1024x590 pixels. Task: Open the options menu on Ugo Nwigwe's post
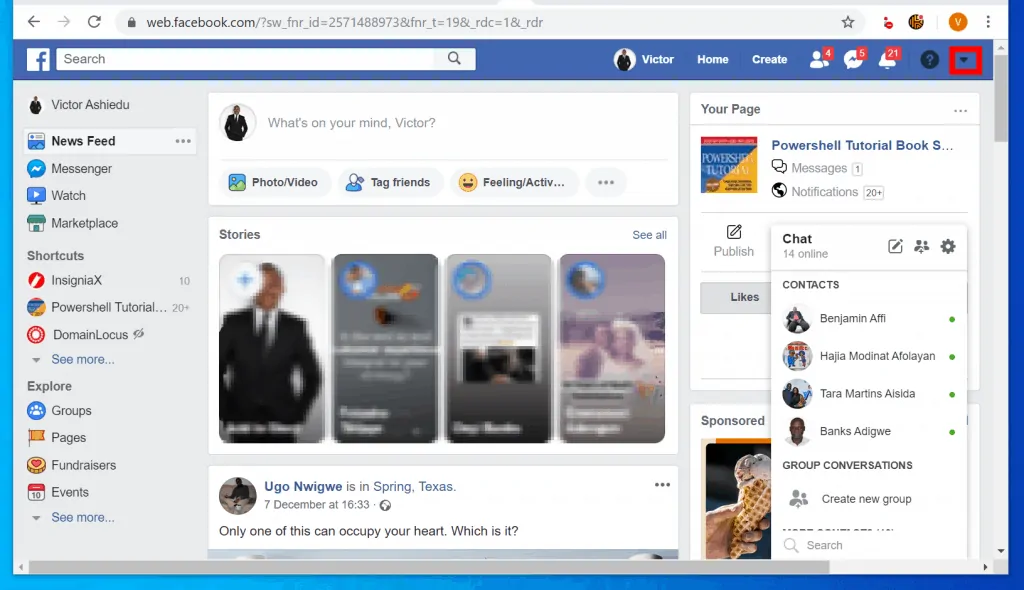[x=662, y=483]
